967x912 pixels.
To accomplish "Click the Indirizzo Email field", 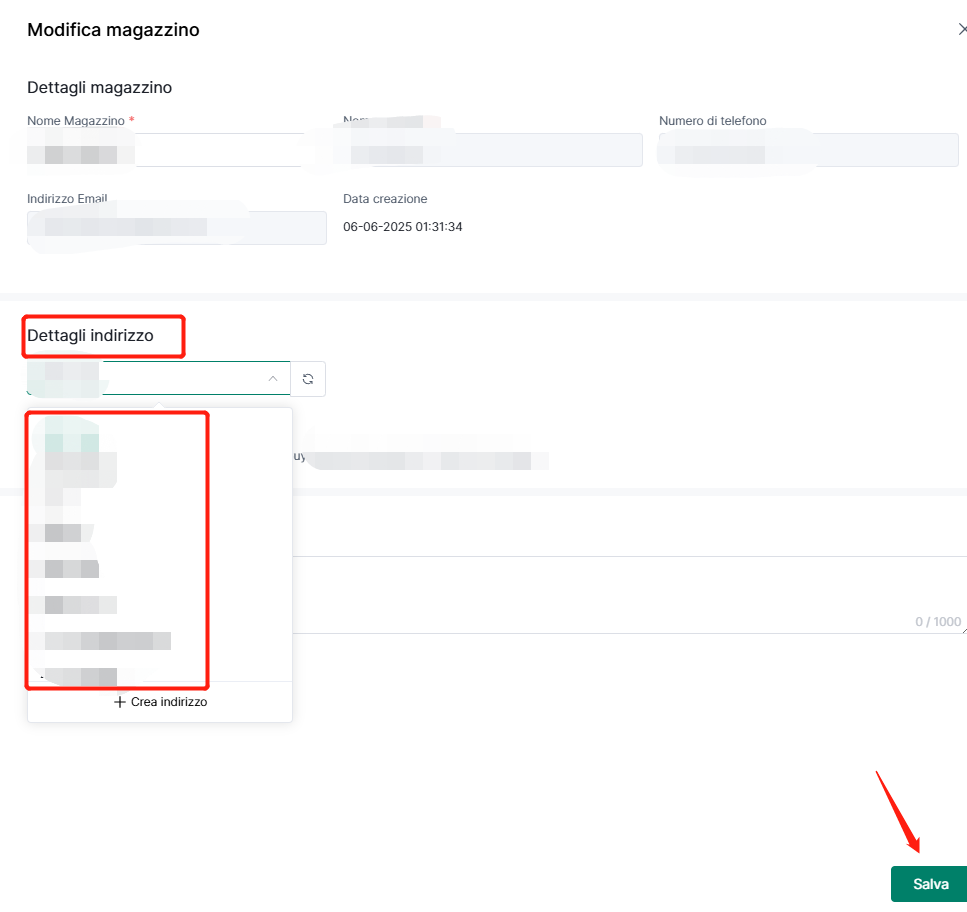I will coord(176,228).
